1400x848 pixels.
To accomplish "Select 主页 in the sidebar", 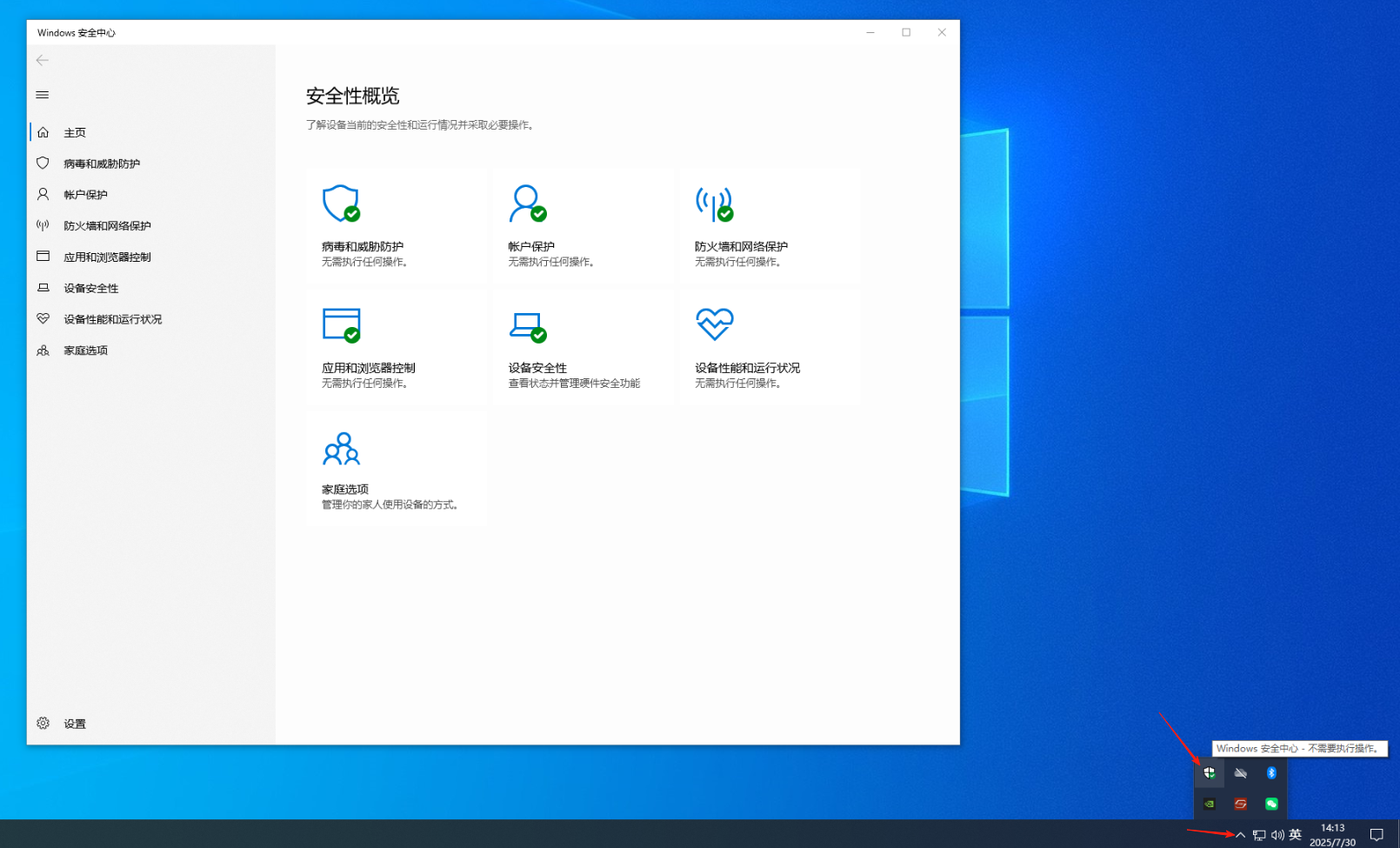I will [75, 133].
